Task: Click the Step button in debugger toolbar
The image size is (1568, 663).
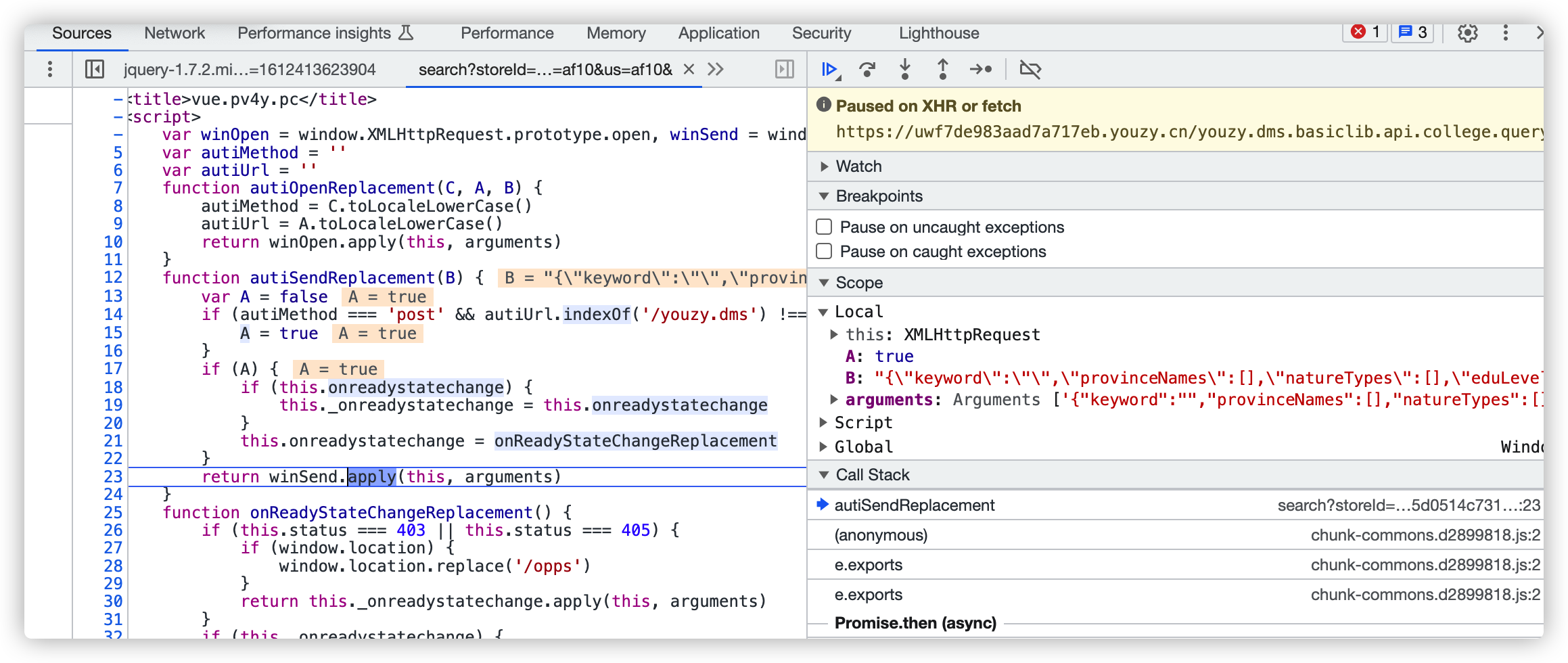Action: tap(981, 69)
